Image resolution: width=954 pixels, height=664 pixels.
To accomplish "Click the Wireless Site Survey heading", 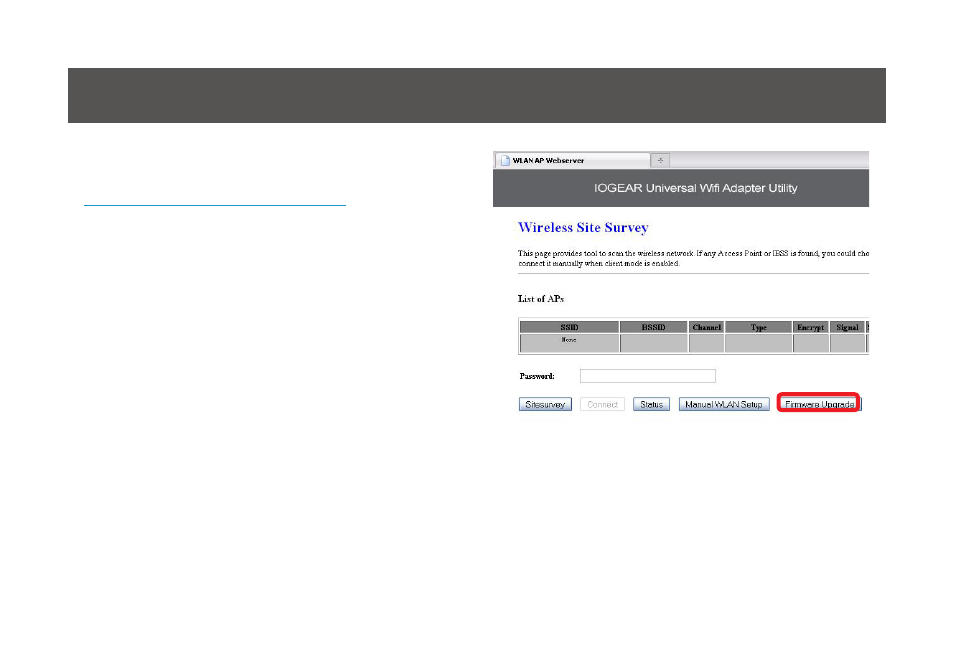I will point(583,227).
